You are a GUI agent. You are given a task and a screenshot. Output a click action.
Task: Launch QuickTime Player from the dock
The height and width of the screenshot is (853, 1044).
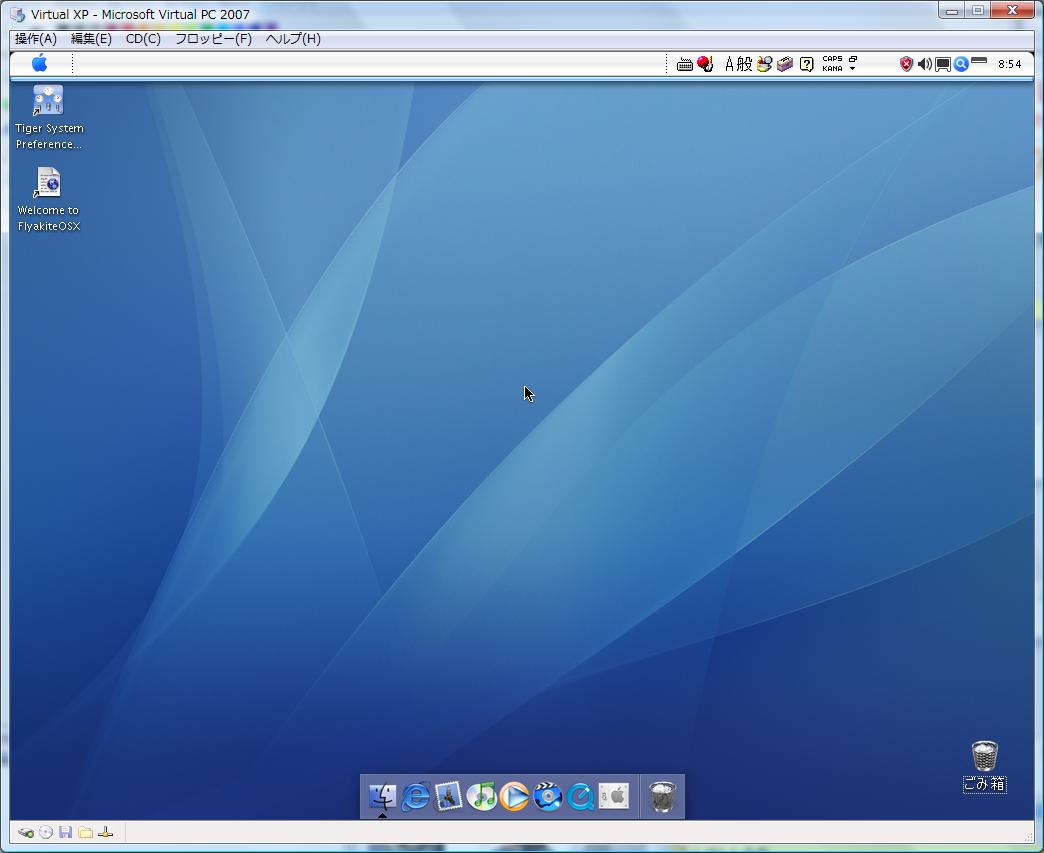point(580,796)
